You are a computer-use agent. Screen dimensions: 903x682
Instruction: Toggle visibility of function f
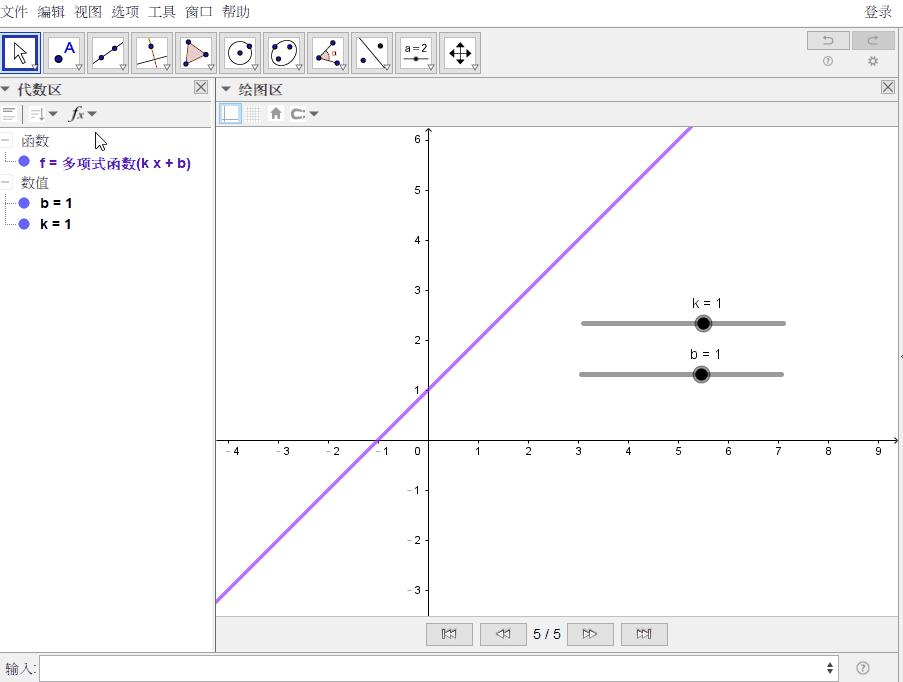24,162
